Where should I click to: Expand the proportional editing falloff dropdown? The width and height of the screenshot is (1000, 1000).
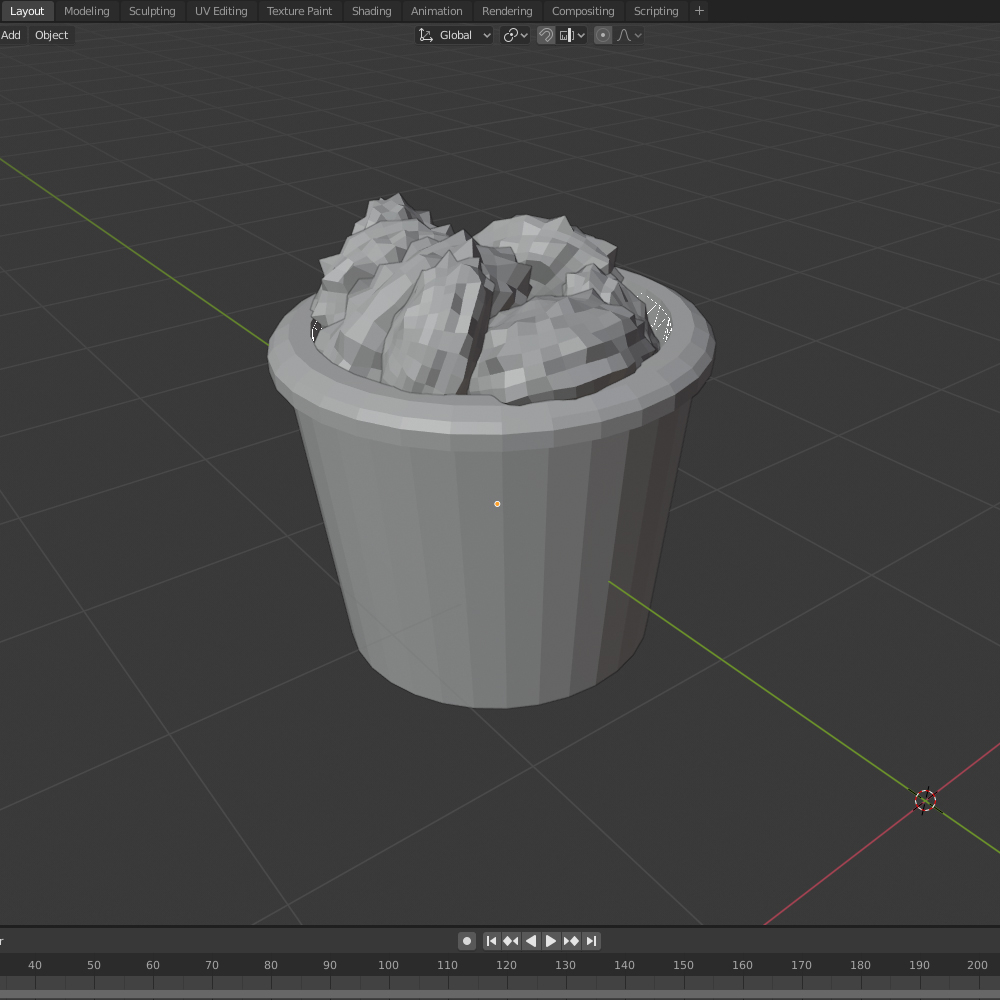pos(629,35)
